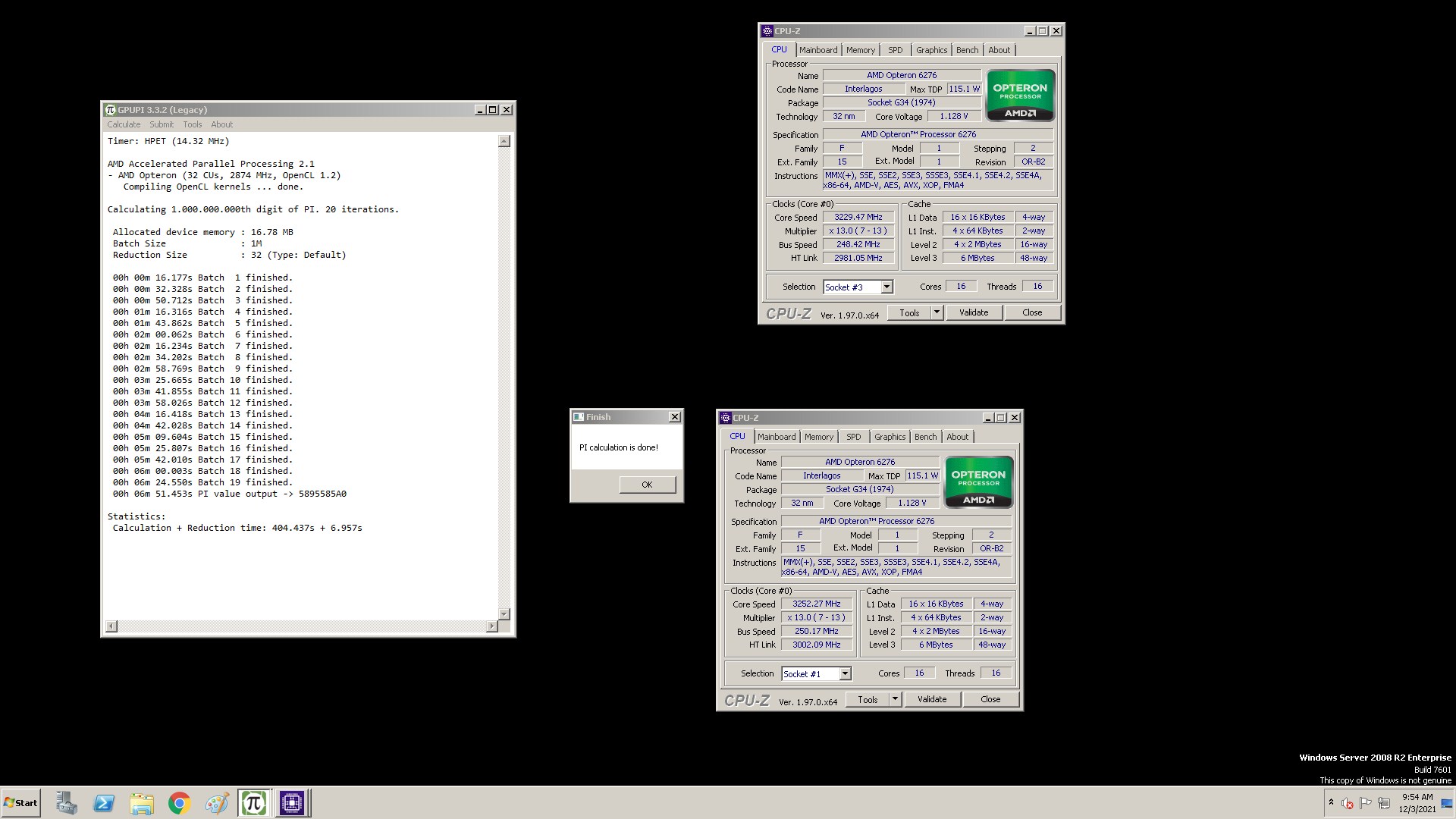Switch to GPUPI via taskbar pi icon
Screen dimensions: 1456x819
point(254,803)
